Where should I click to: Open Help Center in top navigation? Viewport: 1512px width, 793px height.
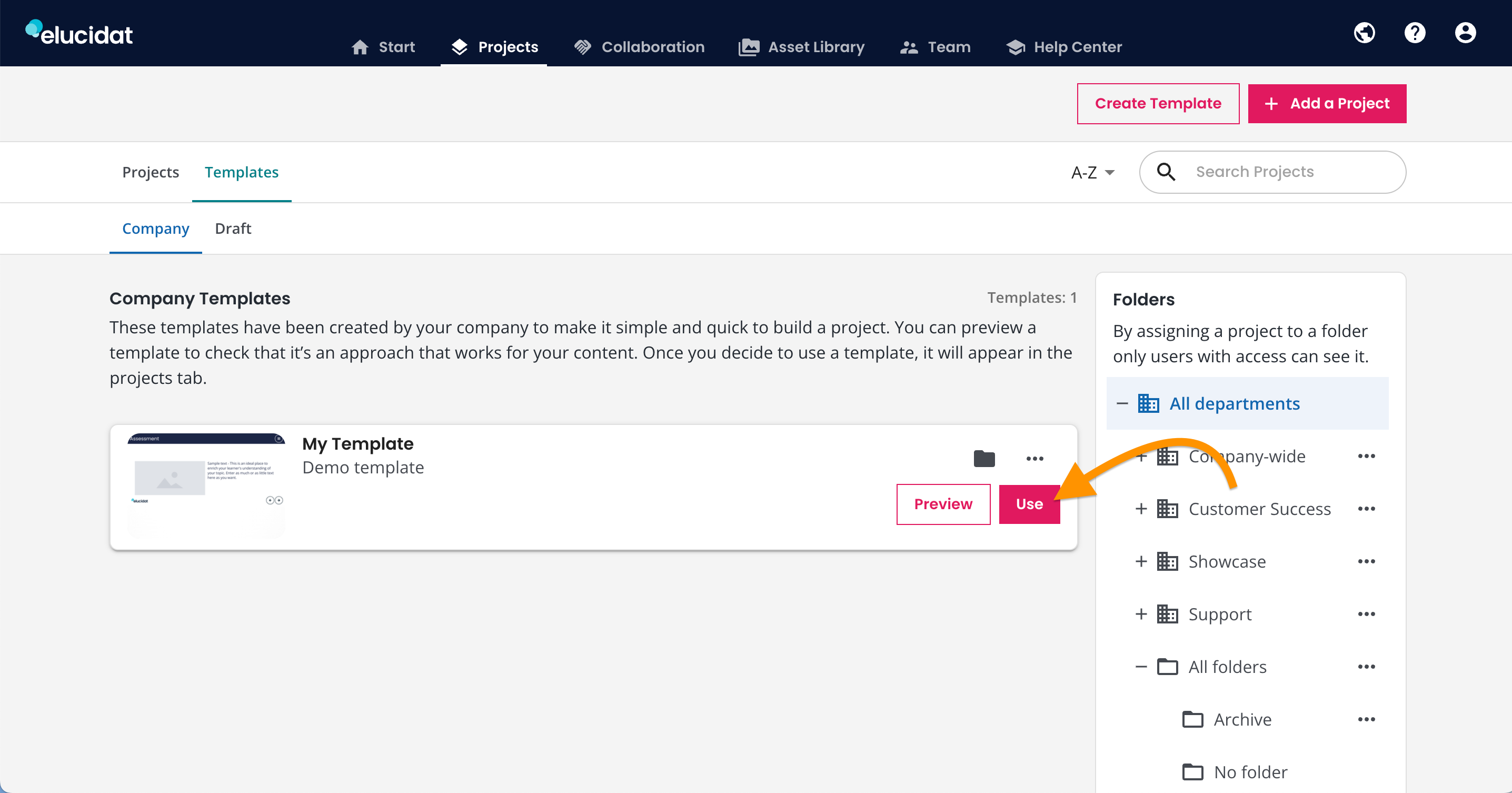tap(1063, 47)
